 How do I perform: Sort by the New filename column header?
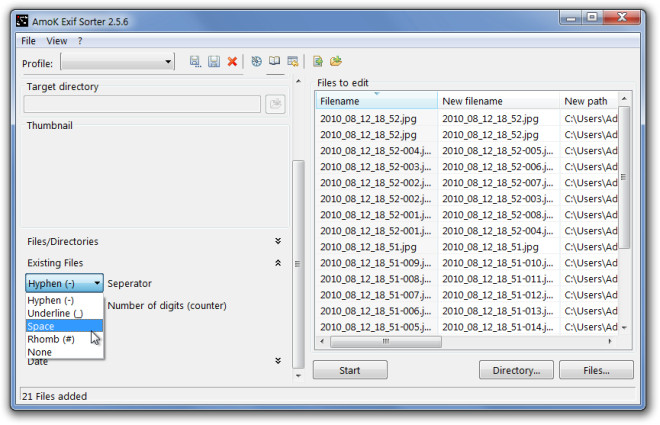click(499, 101)
